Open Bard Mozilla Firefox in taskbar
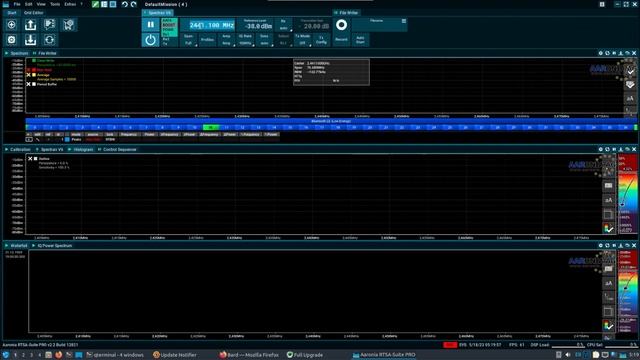 point(249,355)
